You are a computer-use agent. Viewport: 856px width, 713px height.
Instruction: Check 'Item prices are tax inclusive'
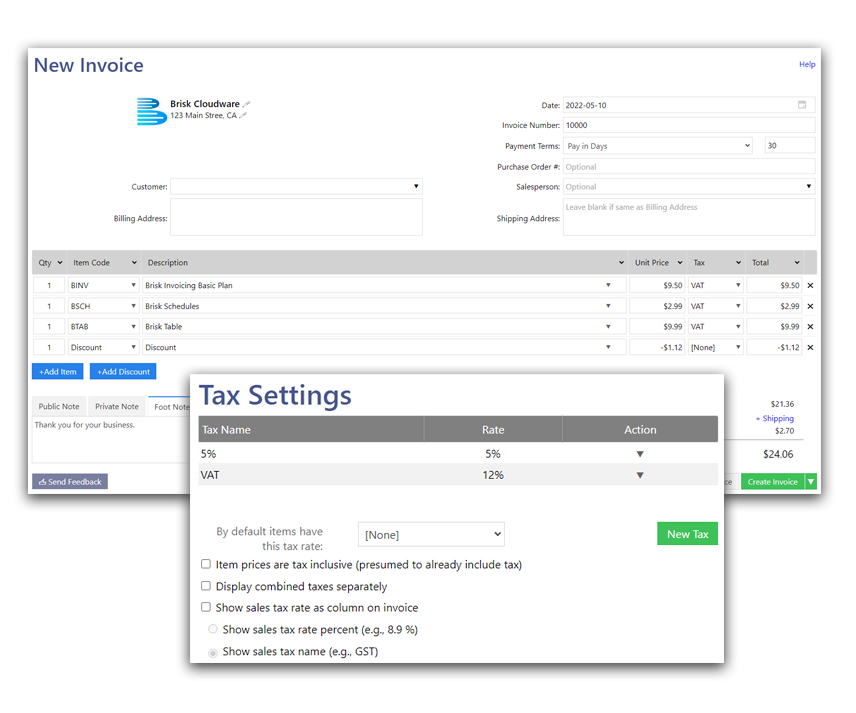click(206, 564)
